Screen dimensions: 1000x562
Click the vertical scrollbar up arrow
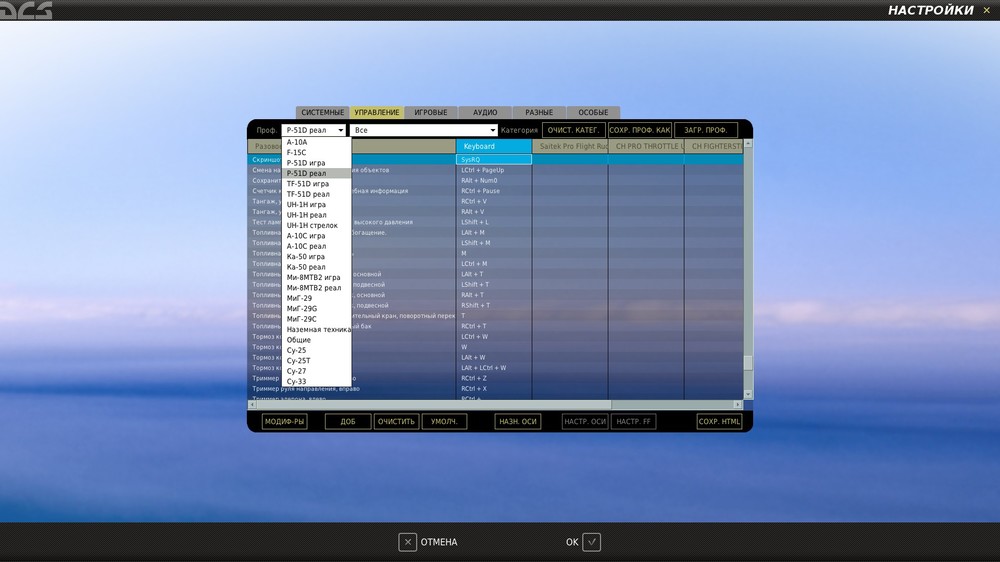pos(748,144)
